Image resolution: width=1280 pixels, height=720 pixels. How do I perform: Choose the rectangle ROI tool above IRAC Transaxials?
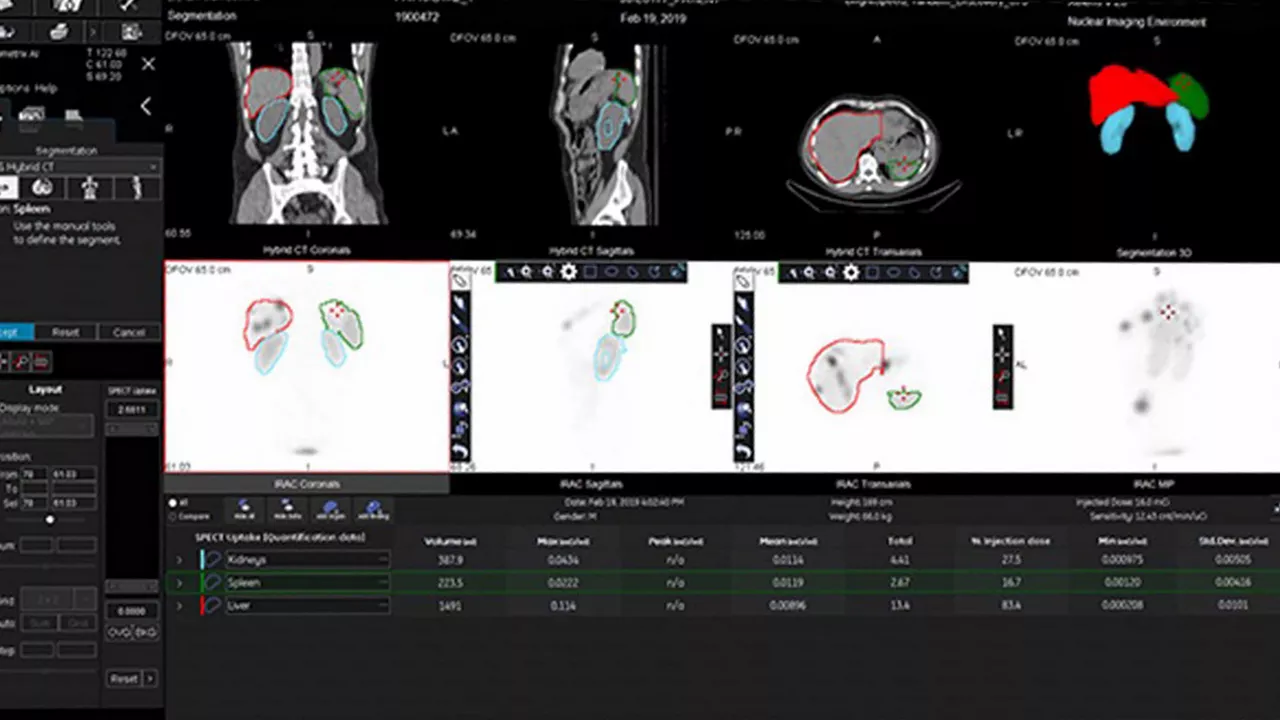point(873,272)
